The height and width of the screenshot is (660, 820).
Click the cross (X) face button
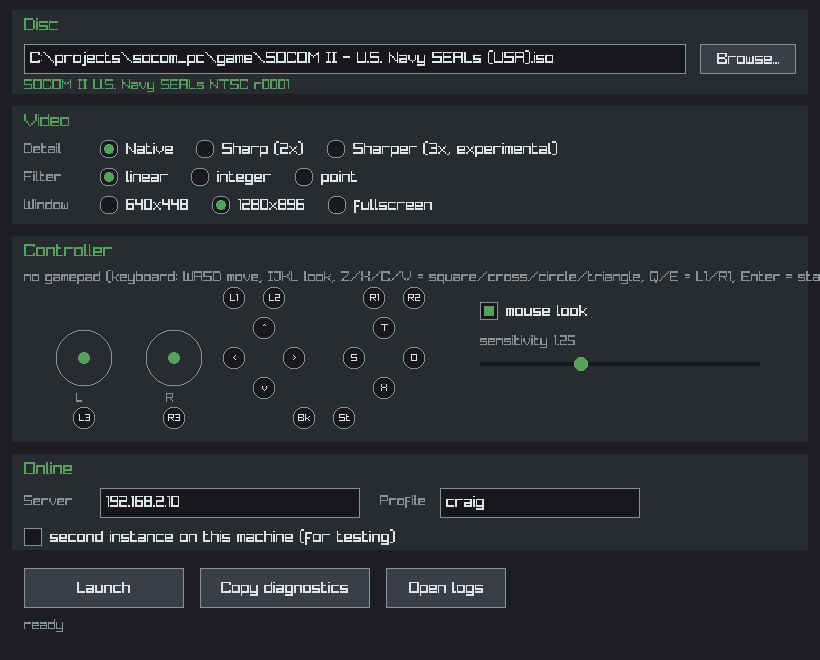pyautogui.click(x=384, y=388)
